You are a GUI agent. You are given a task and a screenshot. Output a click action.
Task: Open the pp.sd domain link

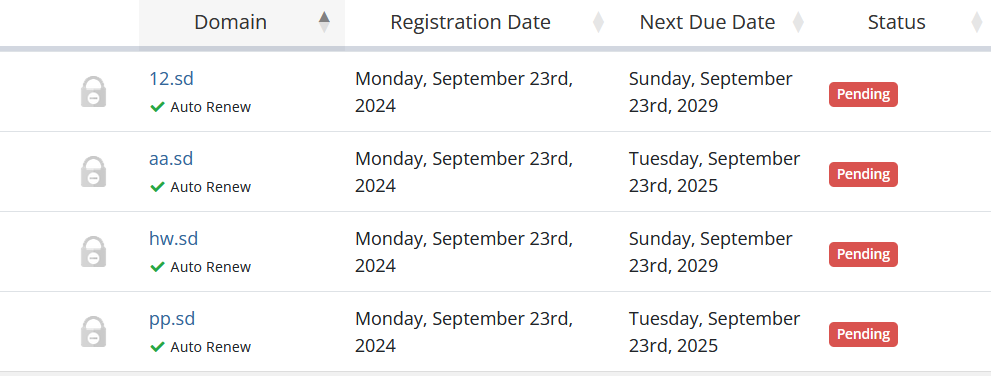(172, 319)
